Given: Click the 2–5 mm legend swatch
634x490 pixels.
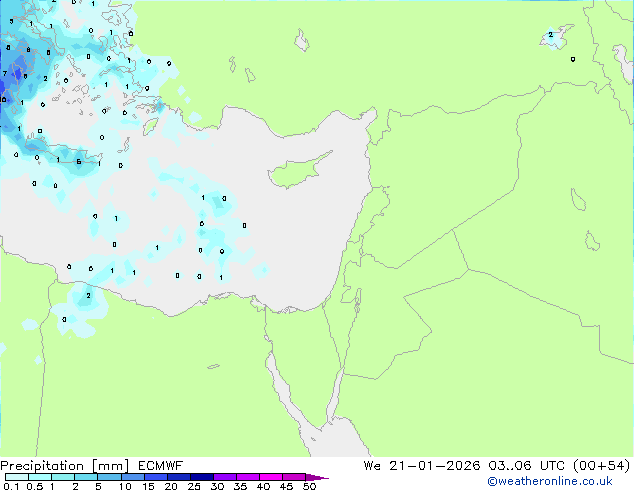Looking at the screenshot, I should point(86,477).
